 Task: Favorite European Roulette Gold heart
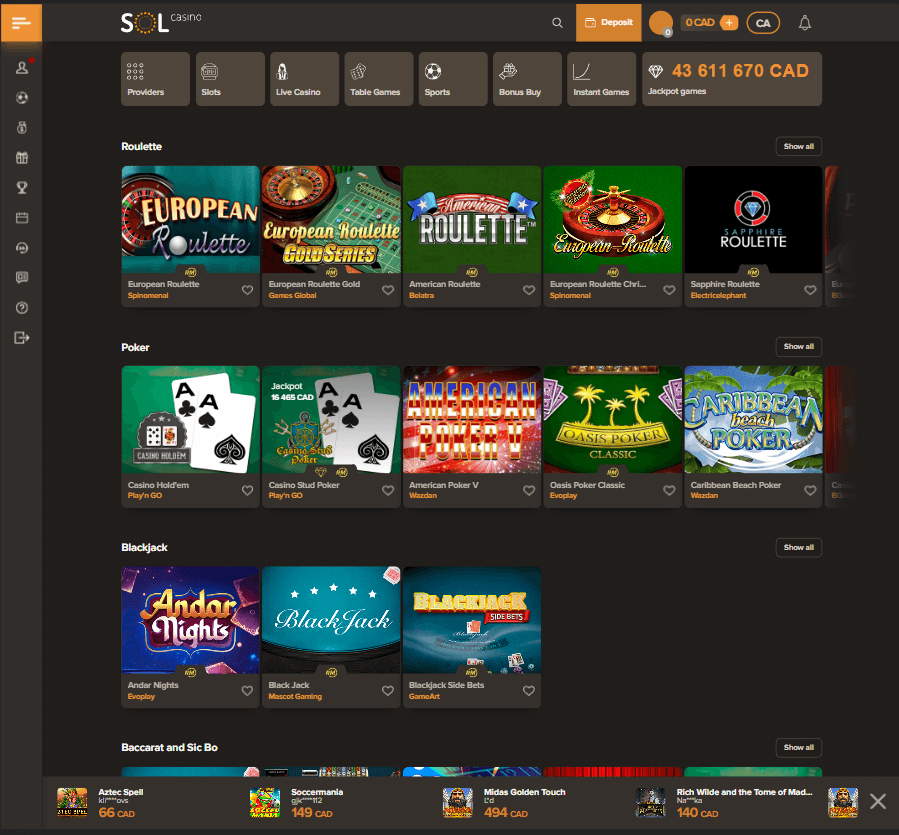pyautogui.click(x=388, y=290)
